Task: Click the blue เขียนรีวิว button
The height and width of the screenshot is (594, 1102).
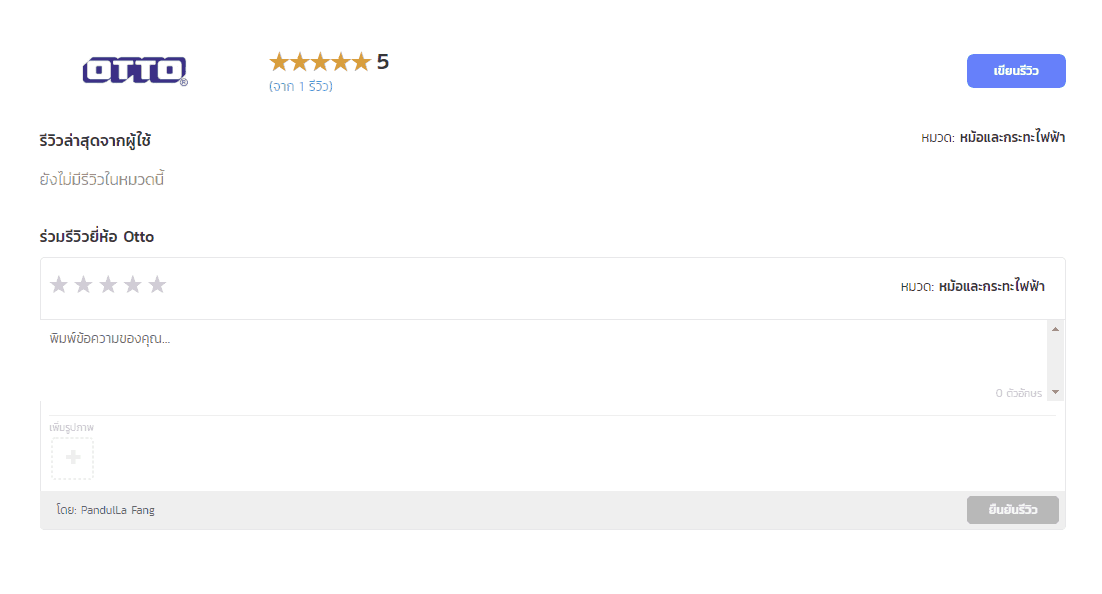Action: pos(1016,71)
